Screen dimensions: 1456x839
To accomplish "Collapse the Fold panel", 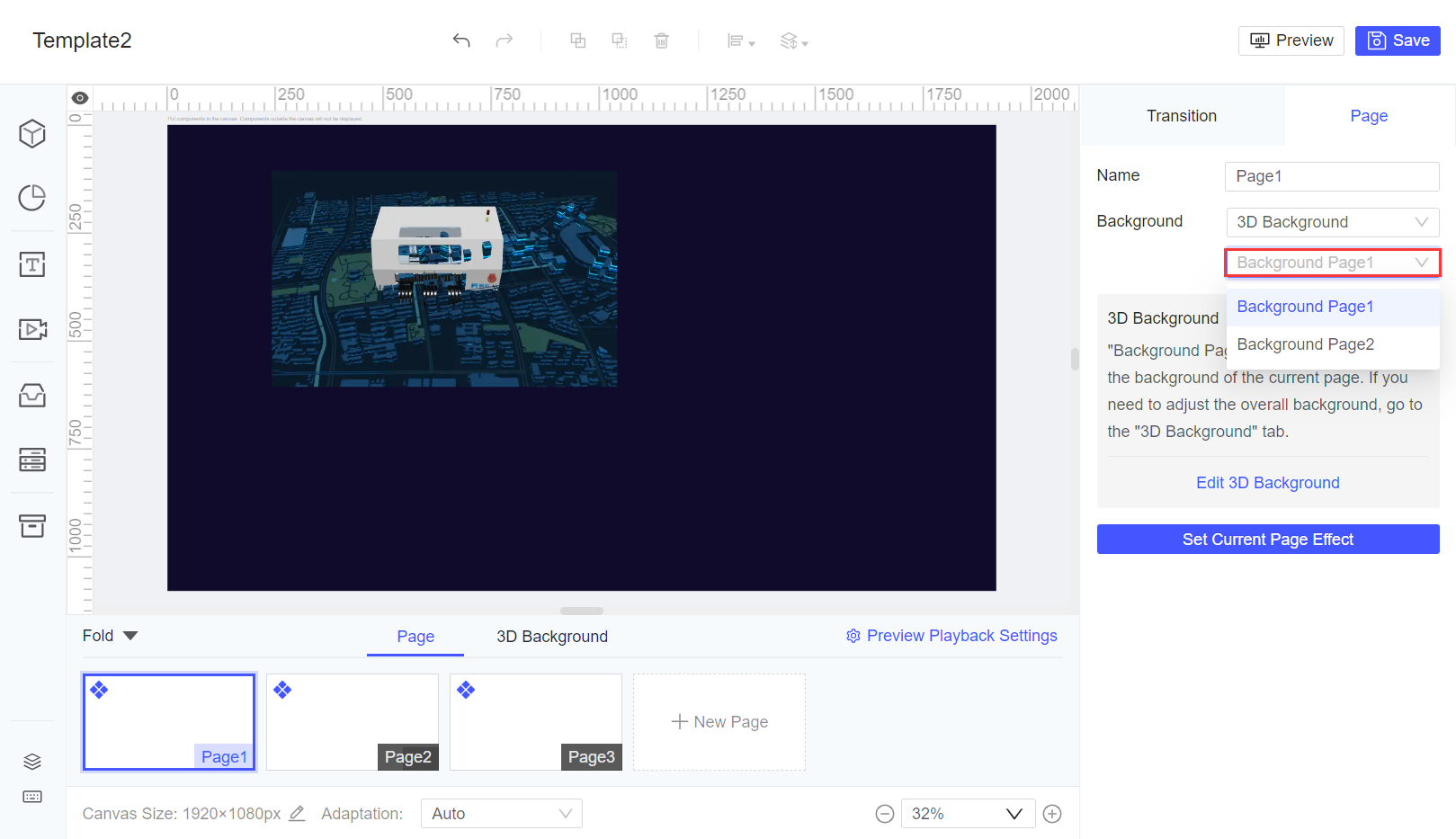I will [109, 636].
